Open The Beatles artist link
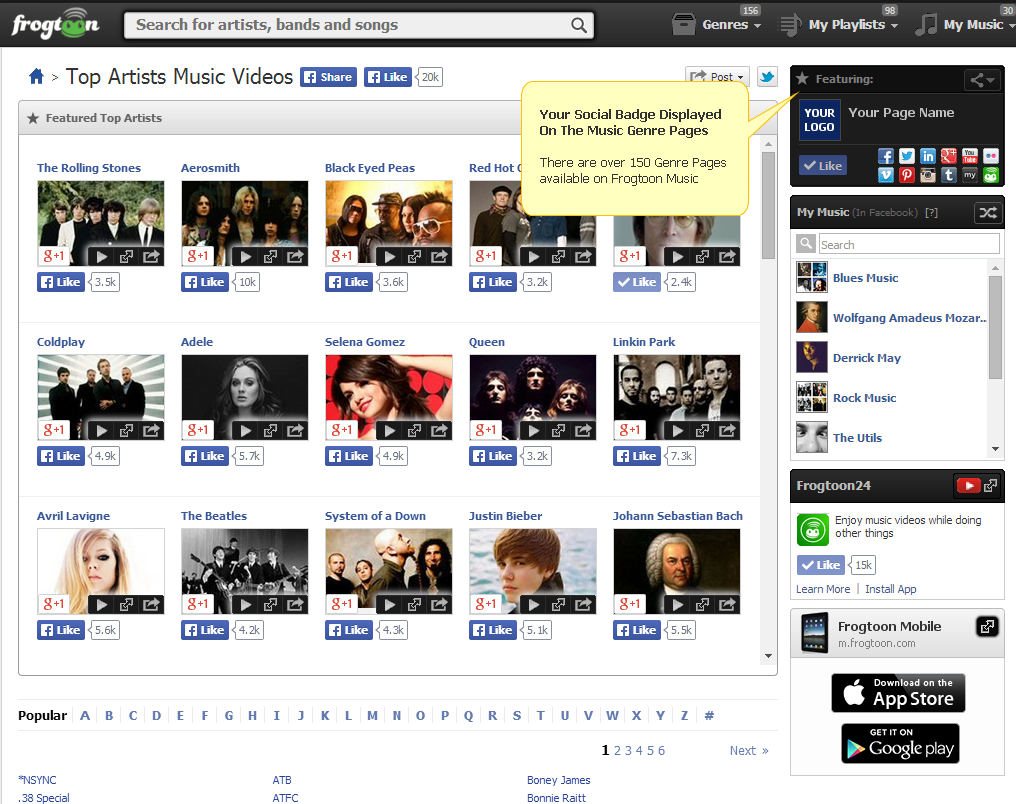 pyautogui.click(x=214, y=516)
